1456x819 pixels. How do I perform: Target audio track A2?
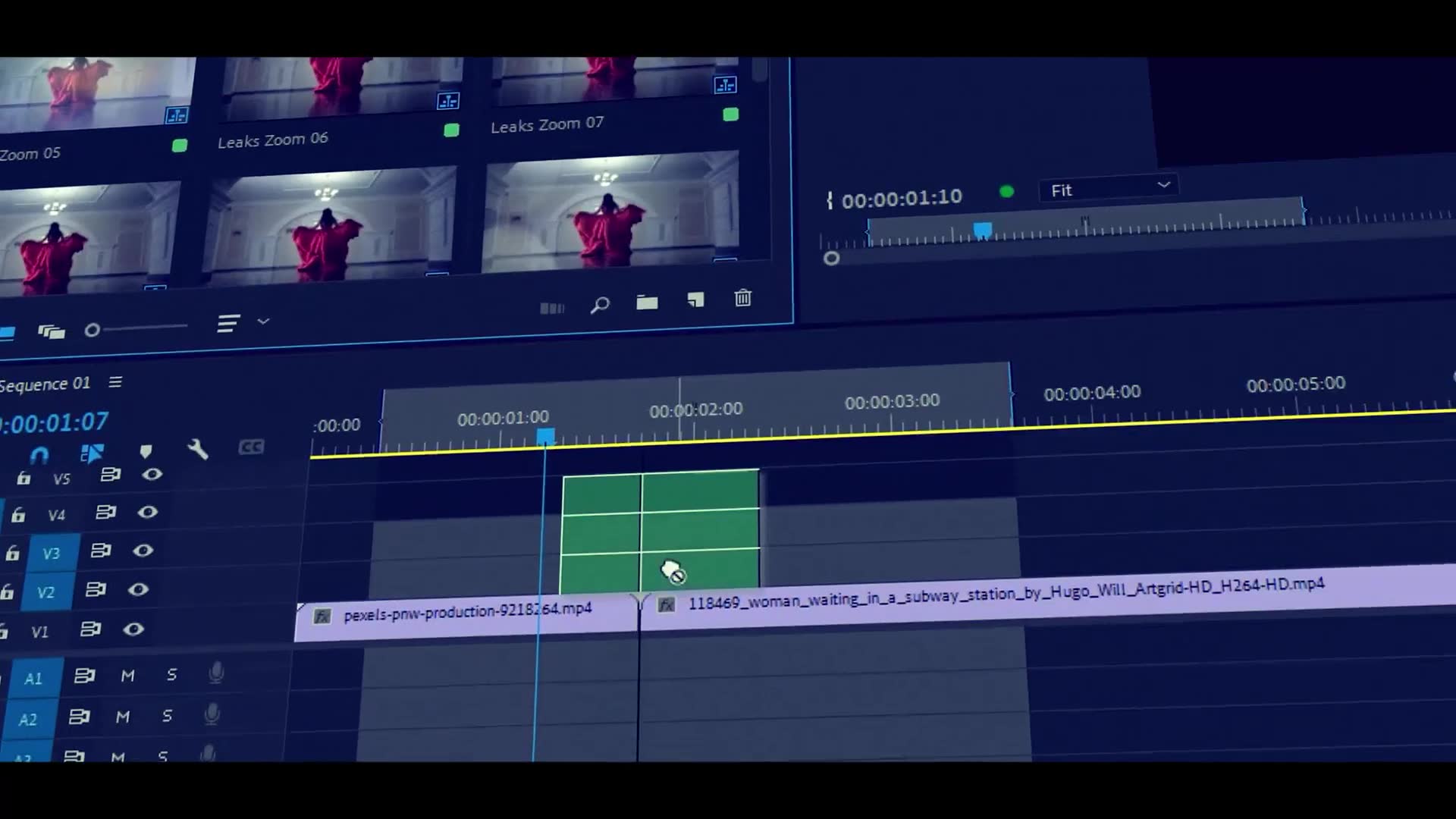[x=28, y=719]
